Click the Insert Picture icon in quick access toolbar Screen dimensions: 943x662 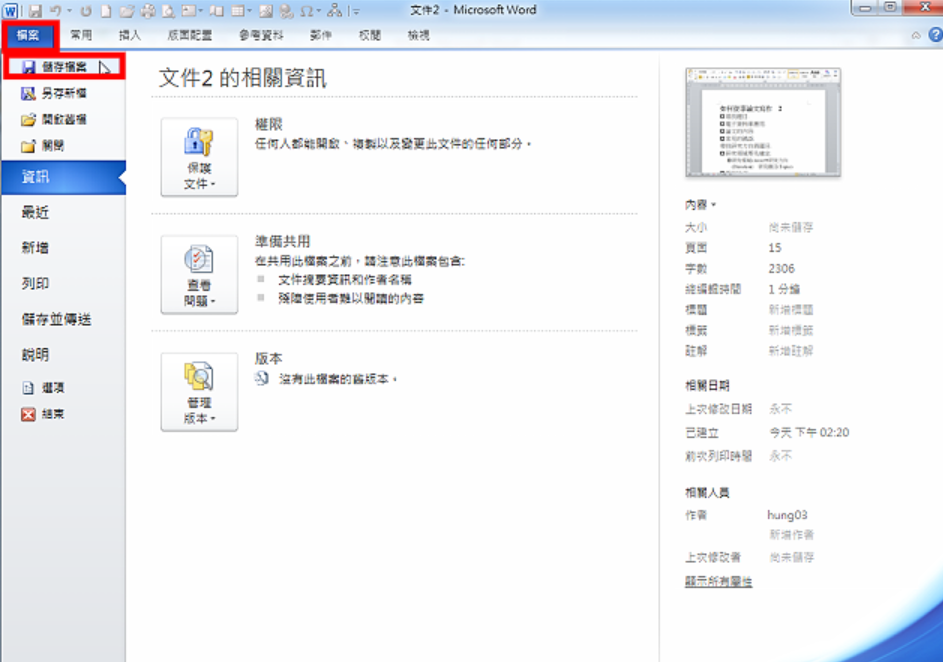pos(266,11)
